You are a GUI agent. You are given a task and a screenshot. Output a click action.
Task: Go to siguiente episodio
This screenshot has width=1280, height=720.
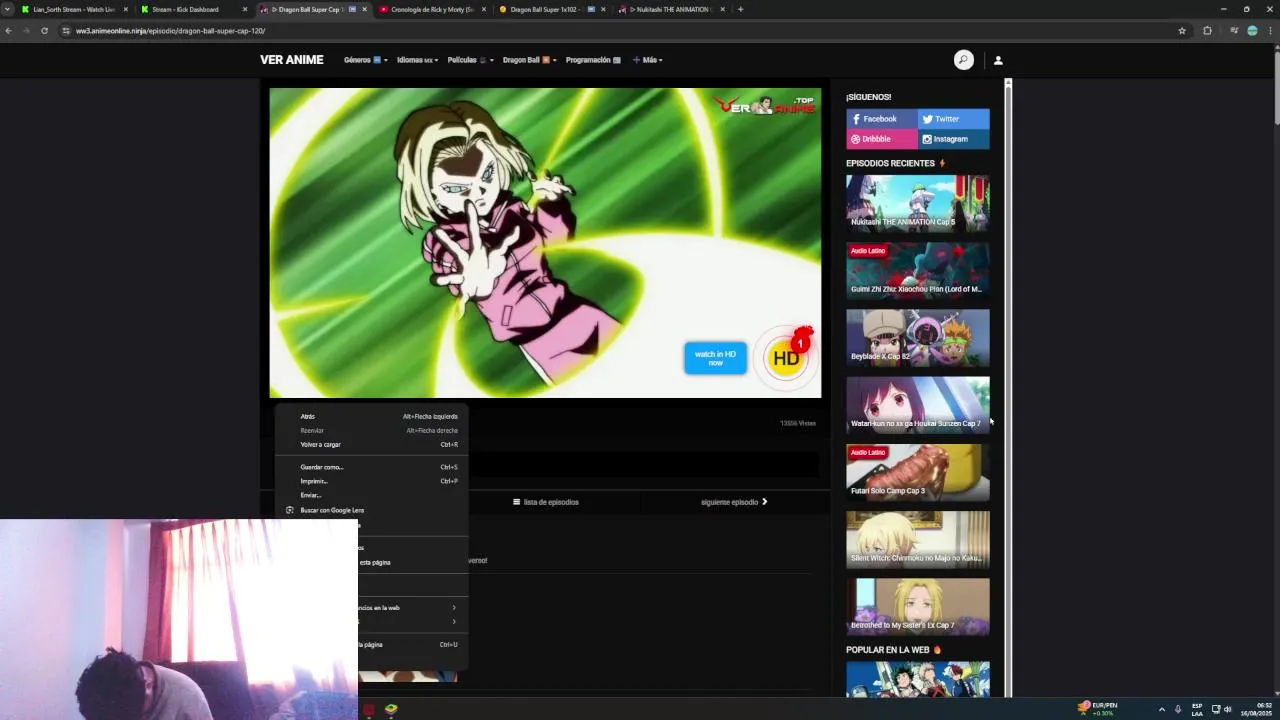pyautogui.click(x=734, y=502)
